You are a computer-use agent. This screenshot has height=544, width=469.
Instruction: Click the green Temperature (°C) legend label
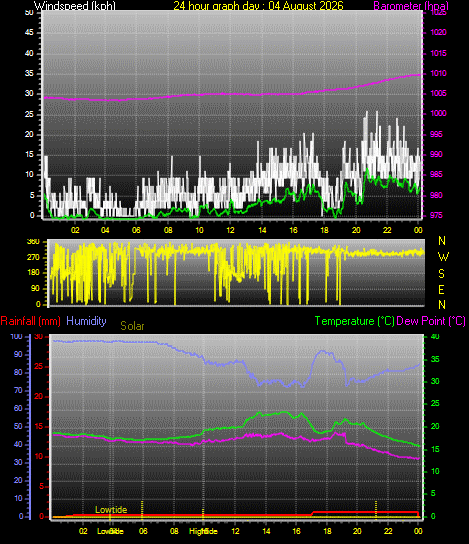(x=355, y=321)
